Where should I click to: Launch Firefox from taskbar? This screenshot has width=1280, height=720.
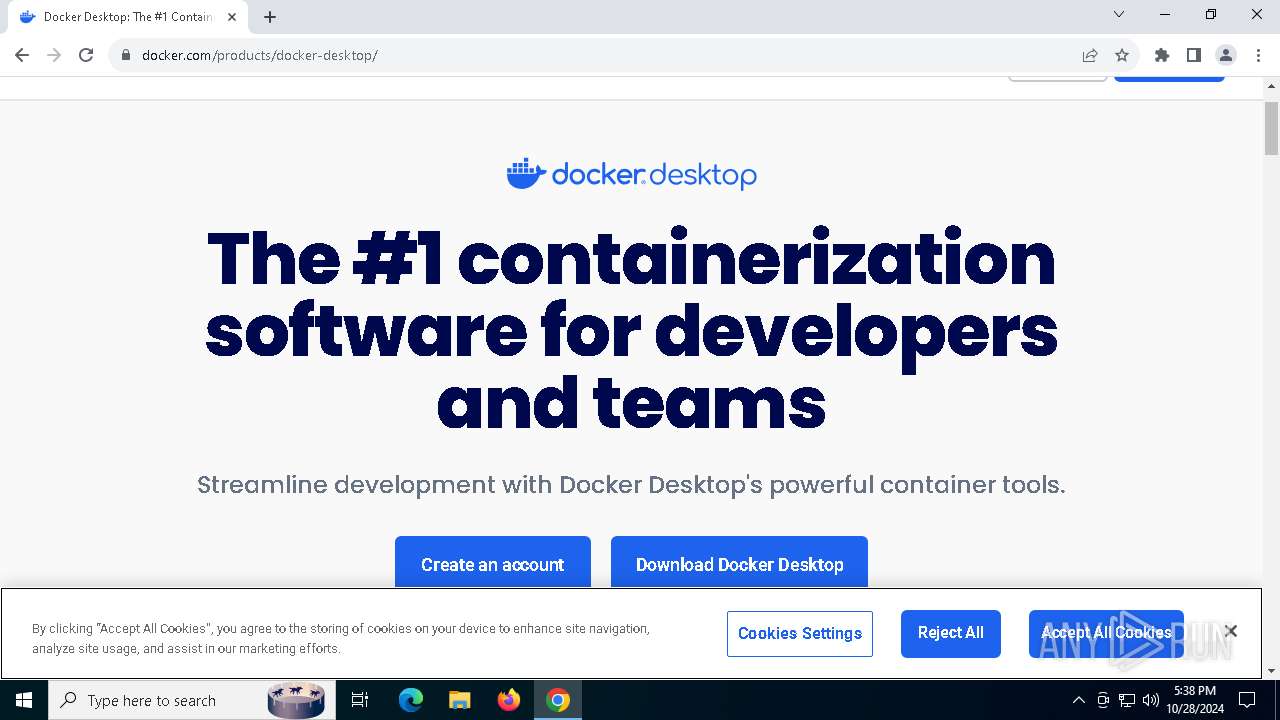tap(509, 700)
